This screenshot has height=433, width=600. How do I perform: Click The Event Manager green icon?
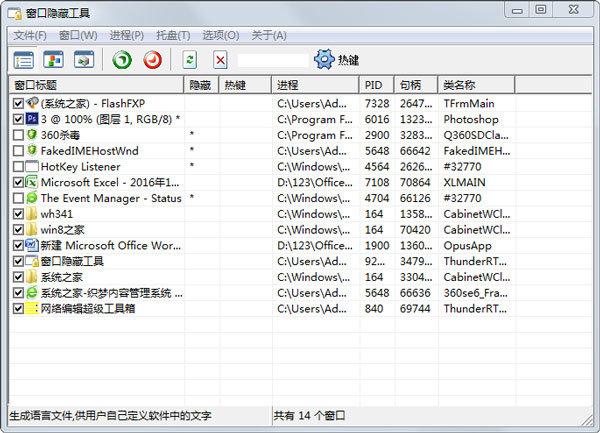[x=32, y=198]
